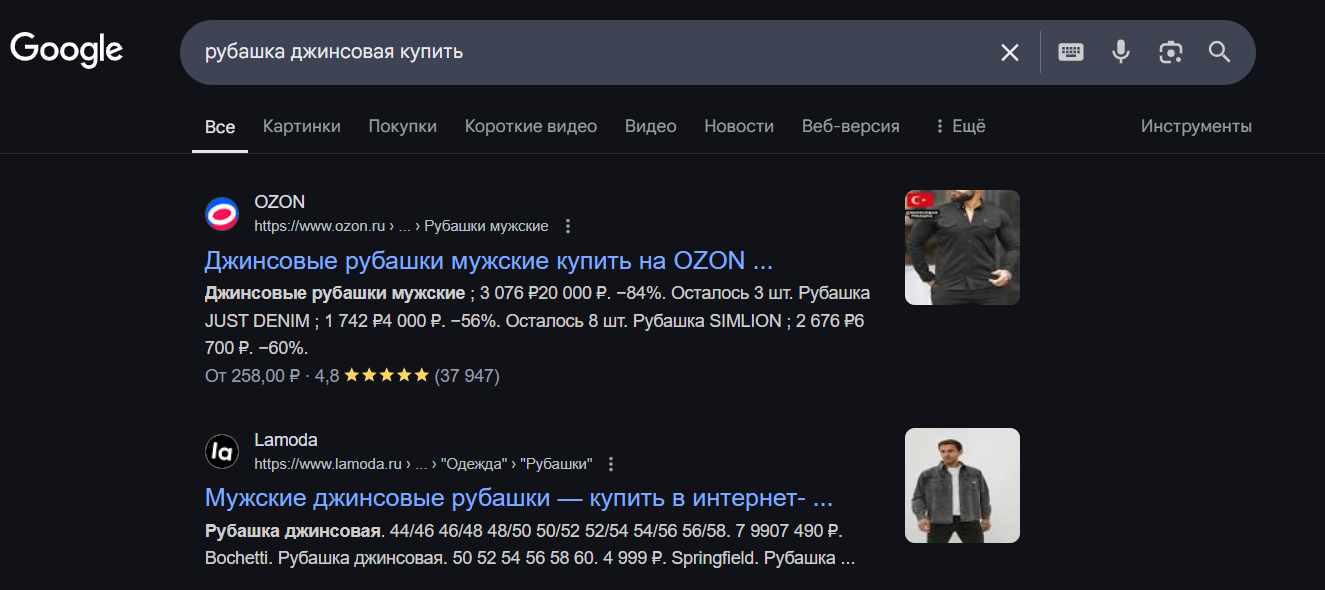Screen dimensions: 1325x590
Task: Click the magnifying glass search button
Action: (x=1219, y=52)
